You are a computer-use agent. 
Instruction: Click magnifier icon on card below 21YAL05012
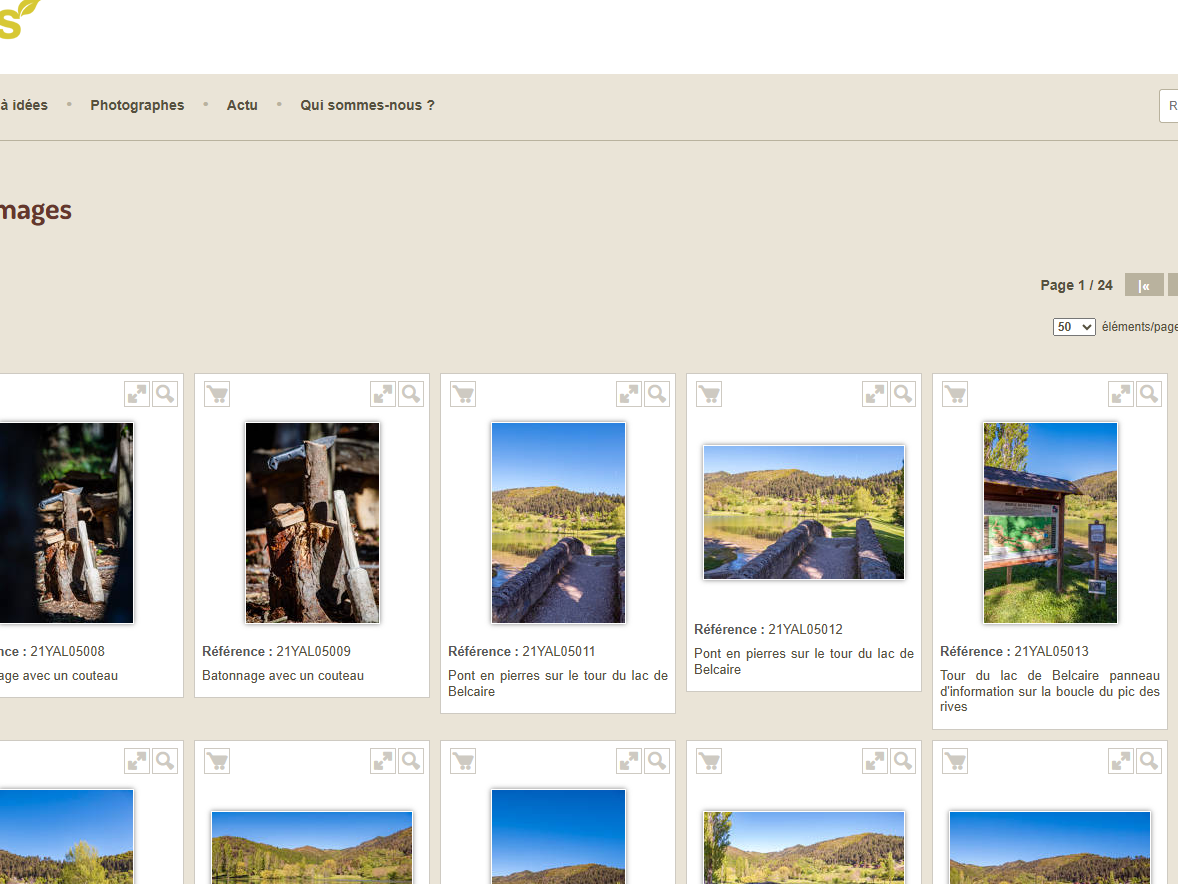tap(903, 761)
